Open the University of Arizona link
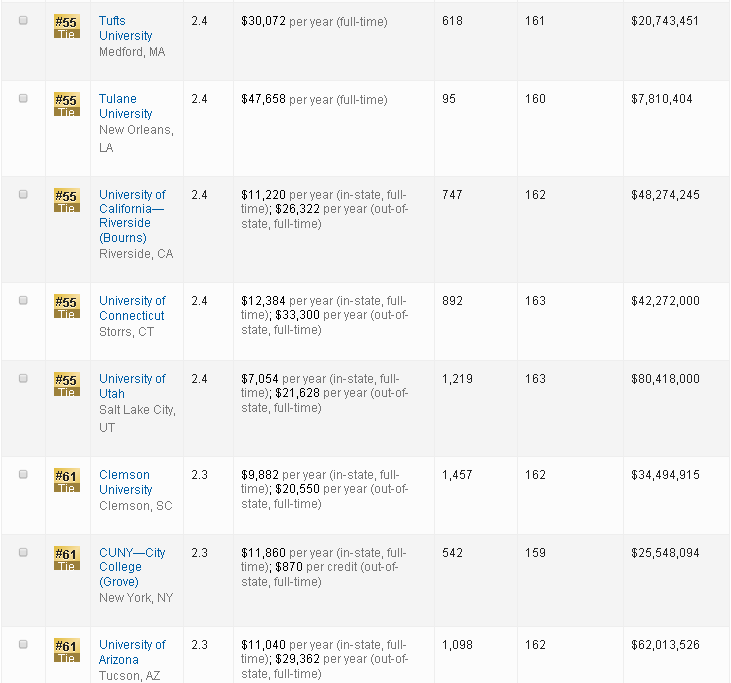 (x=132, y=652)
